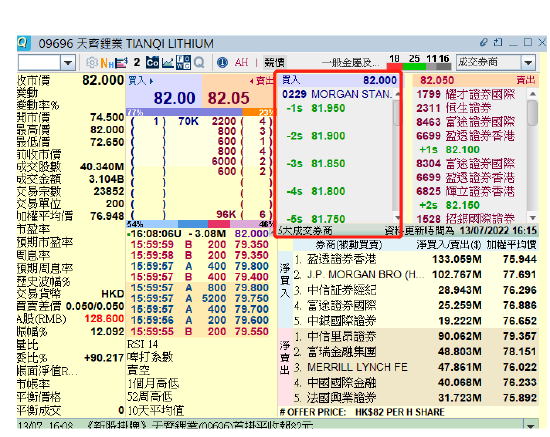Click the green segment under 25

[414, 67]
